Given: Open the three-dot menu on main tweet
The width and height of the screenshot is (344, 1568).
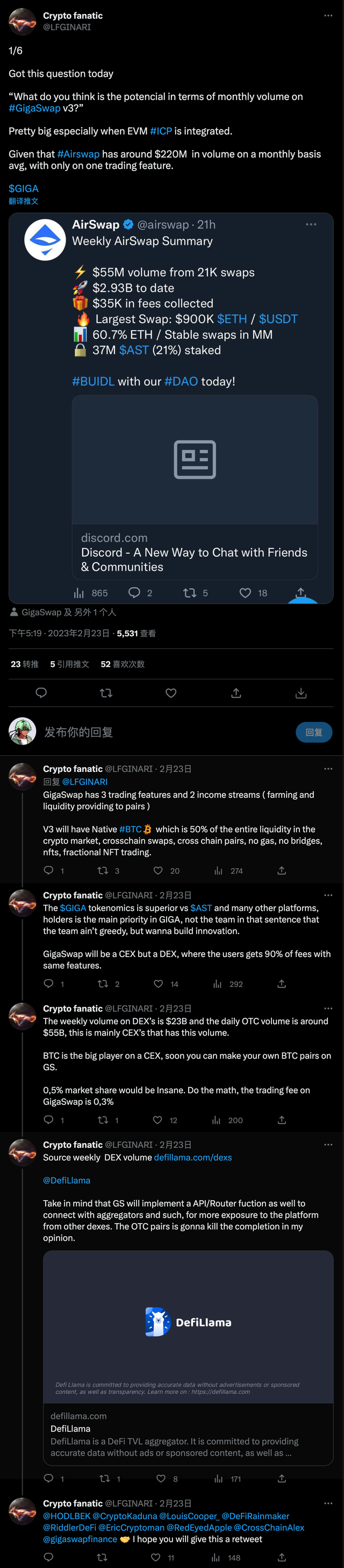Looking at the screenshot, I should [x=328, y=16].
